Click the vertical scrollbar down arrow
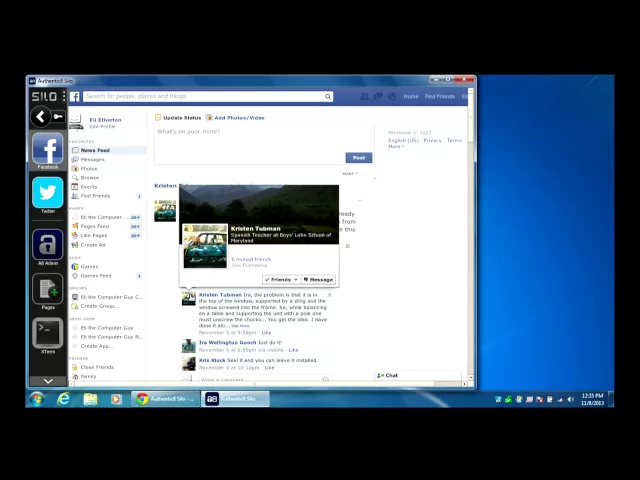 (471, 378)
